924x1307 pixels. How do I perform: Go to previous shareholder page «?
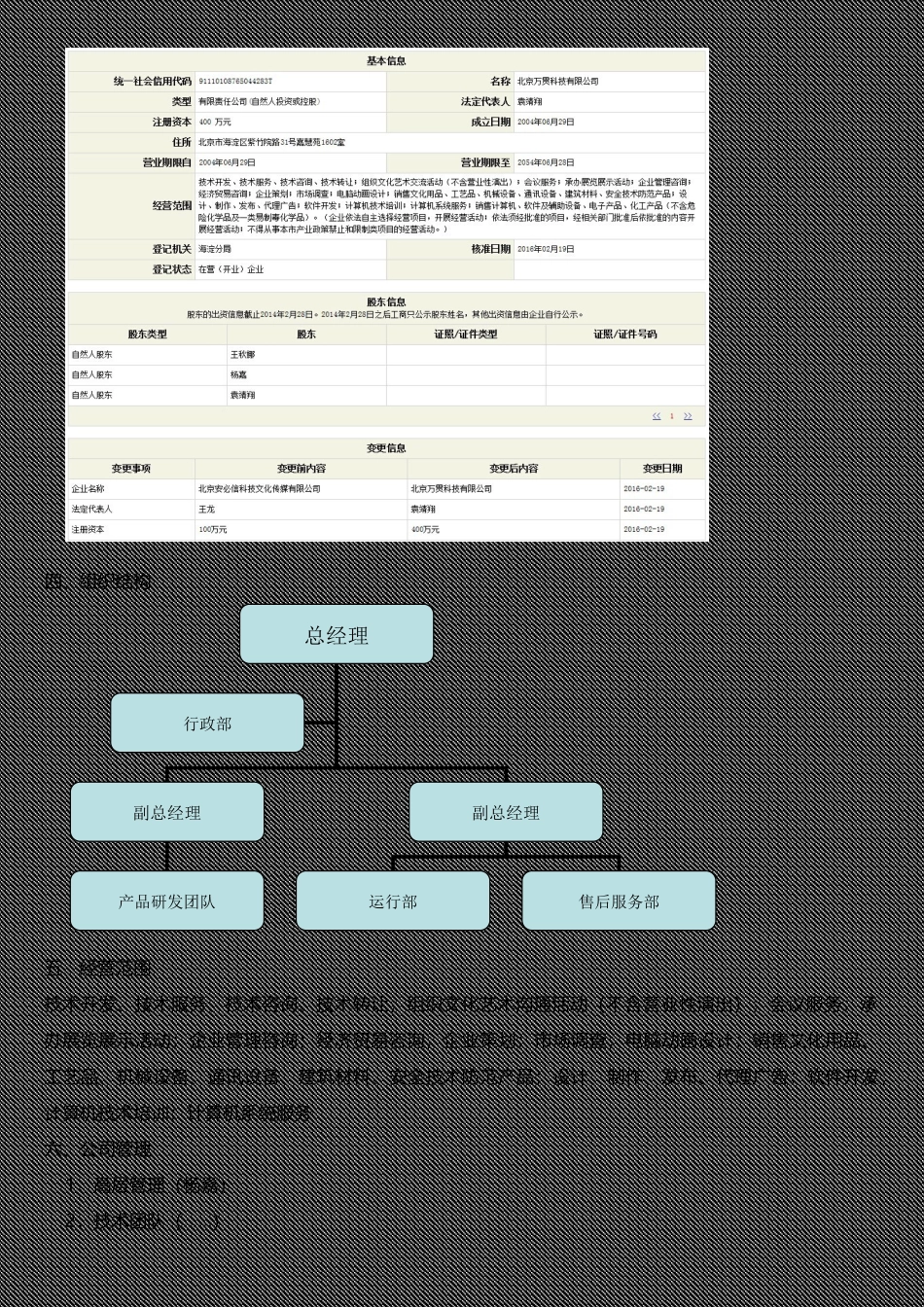coord(657,416)
